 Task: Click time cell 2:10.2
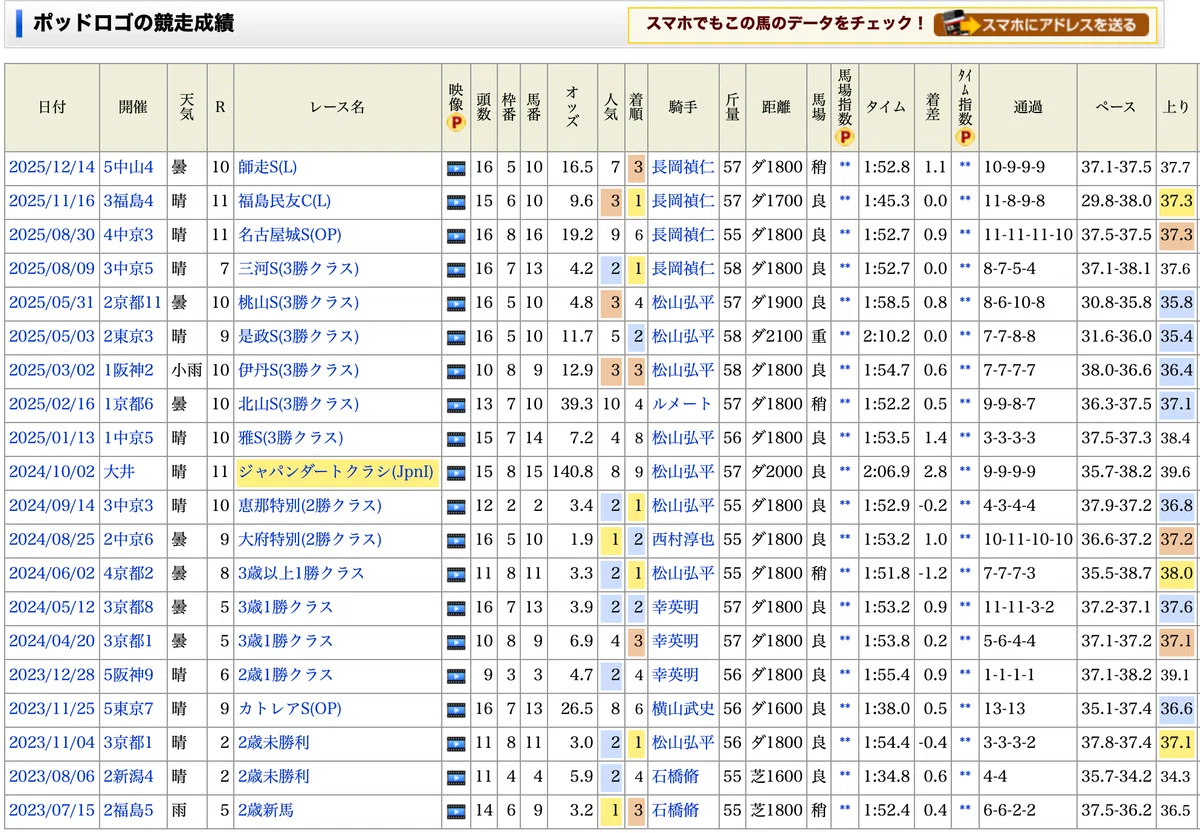tap(887, 337)
